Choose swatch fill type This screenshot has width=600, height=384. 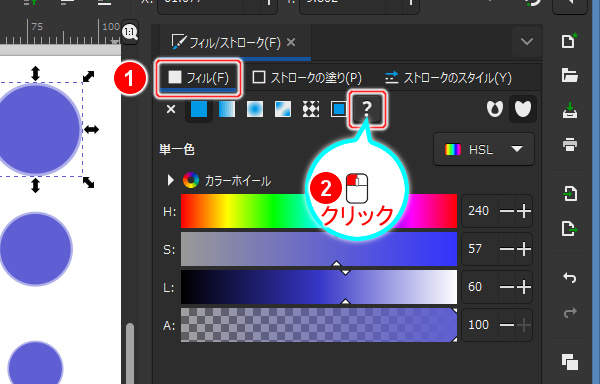(x=339, y=109)
